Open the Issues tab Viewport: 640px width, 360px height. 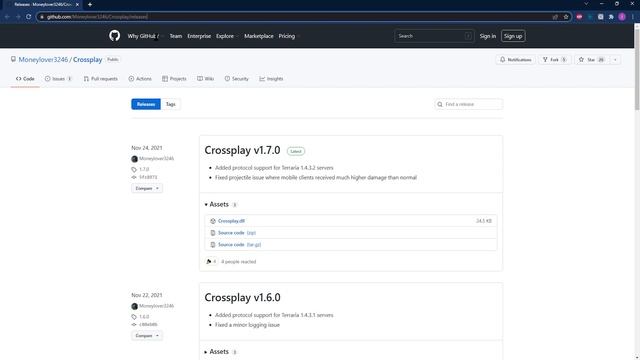(x=58, y=79)
